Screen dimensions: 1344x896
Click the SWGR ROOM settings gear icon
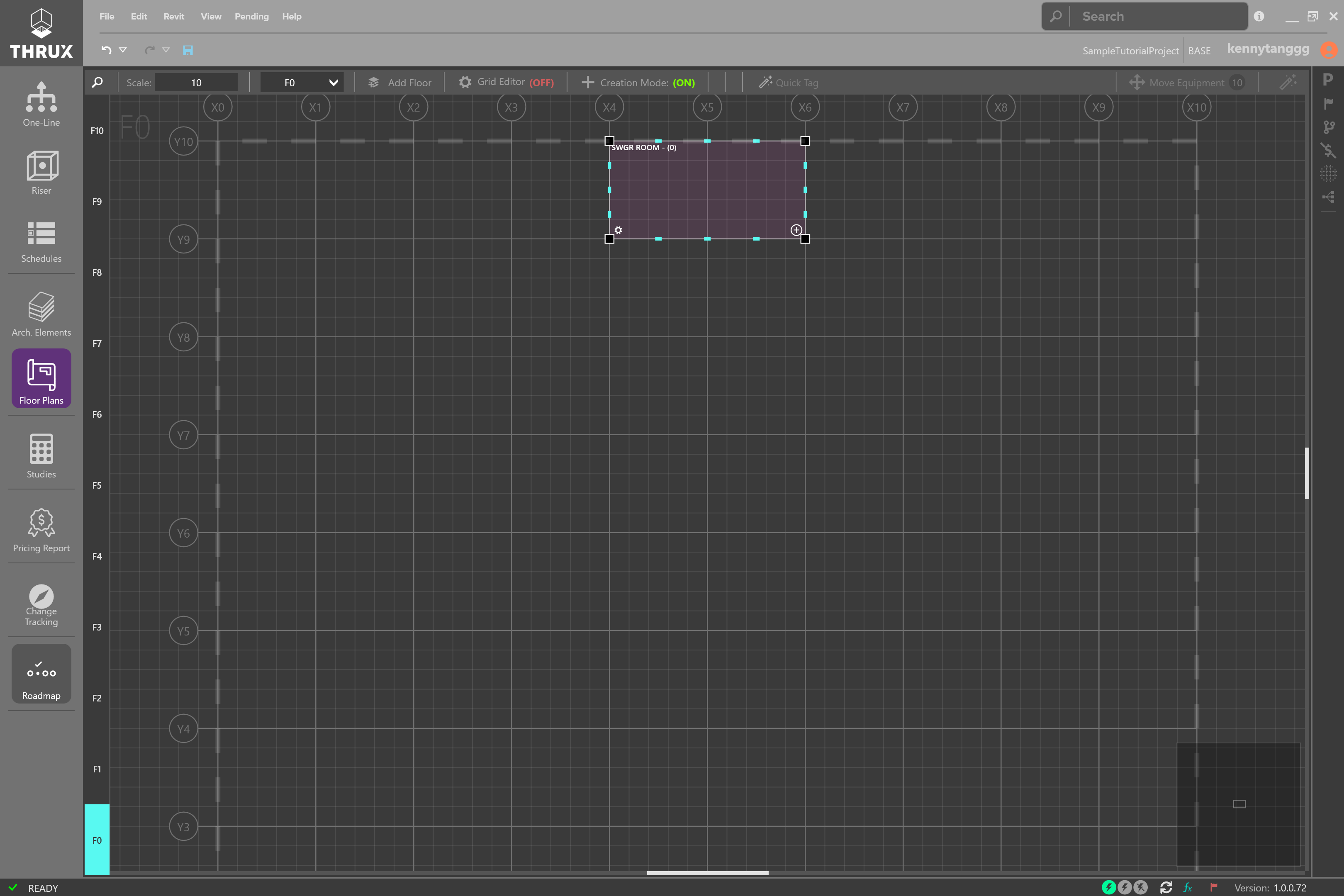pos(618,230)
